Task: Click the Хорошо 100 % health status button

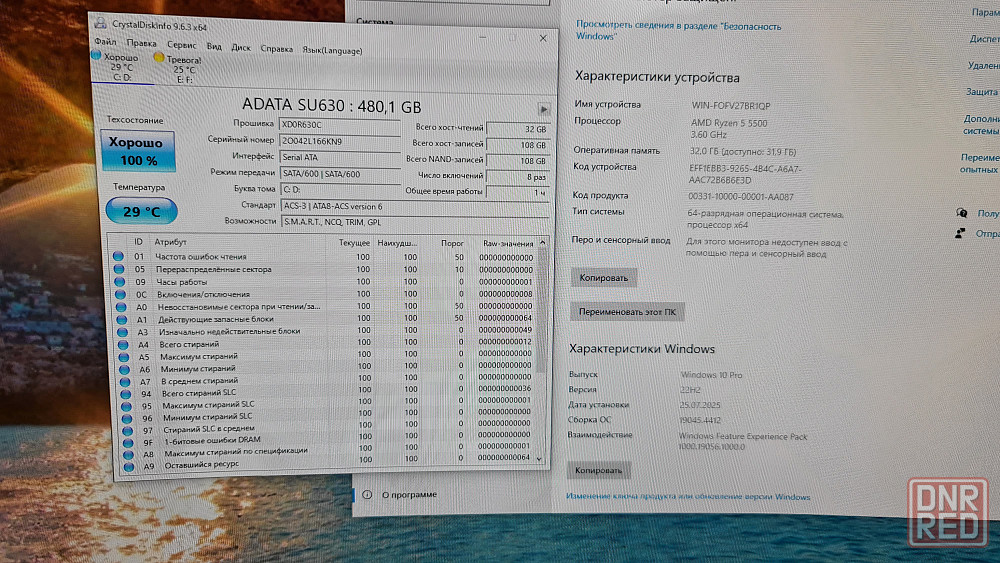Action: click(x=139, y=151)
